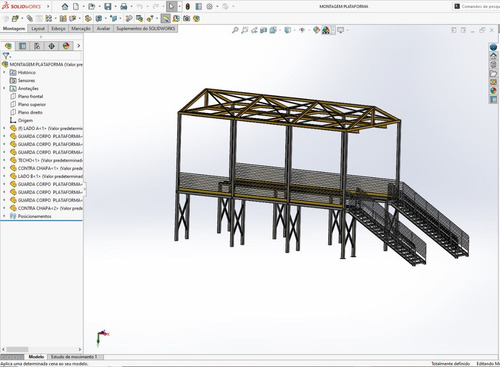Screen dimensions: 500x367
Task: Select Origem in the feature tree
Action: pos(25,120)
